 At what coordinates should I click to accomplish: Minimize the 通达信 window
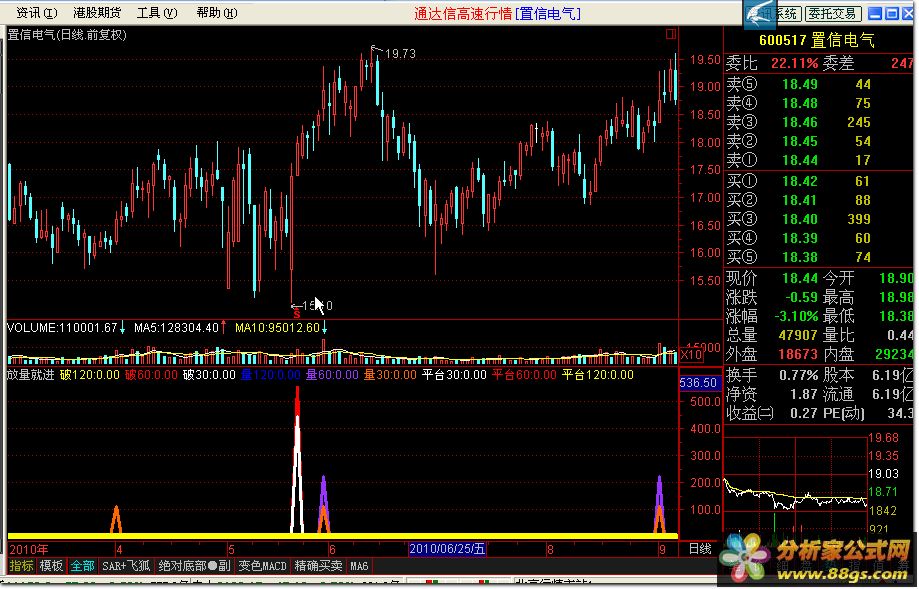tap(875, 13)
